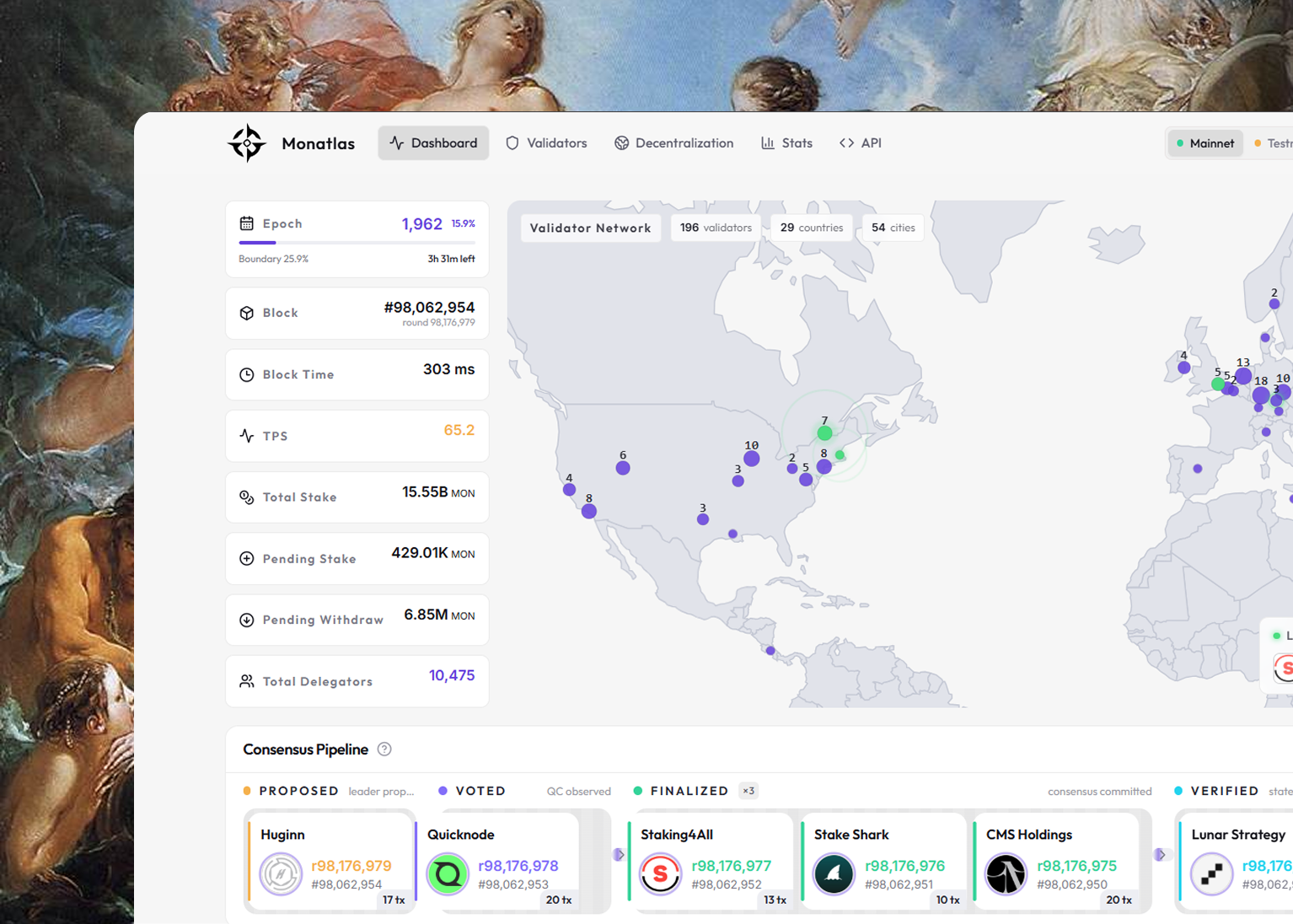
Task: Click the arrow between Finalized and Verified
Action: coord(1161,855)
